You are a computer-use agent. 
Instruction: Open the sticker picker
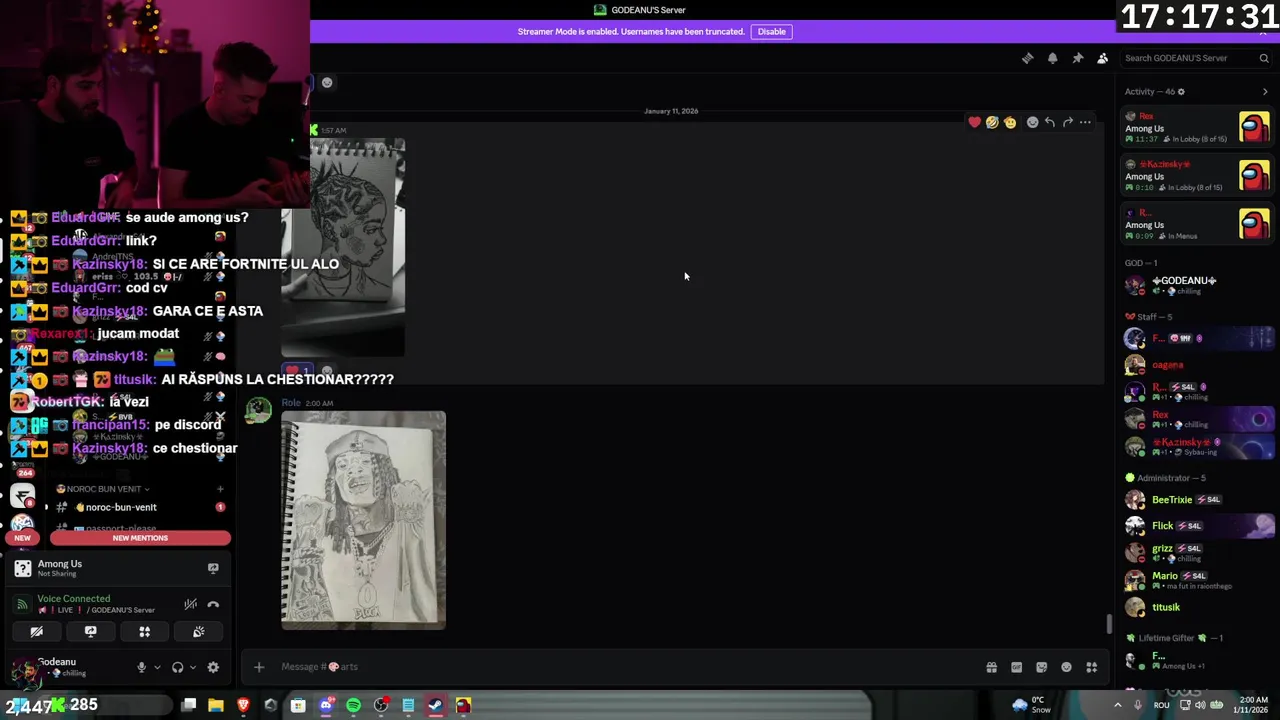(1041, 667)
